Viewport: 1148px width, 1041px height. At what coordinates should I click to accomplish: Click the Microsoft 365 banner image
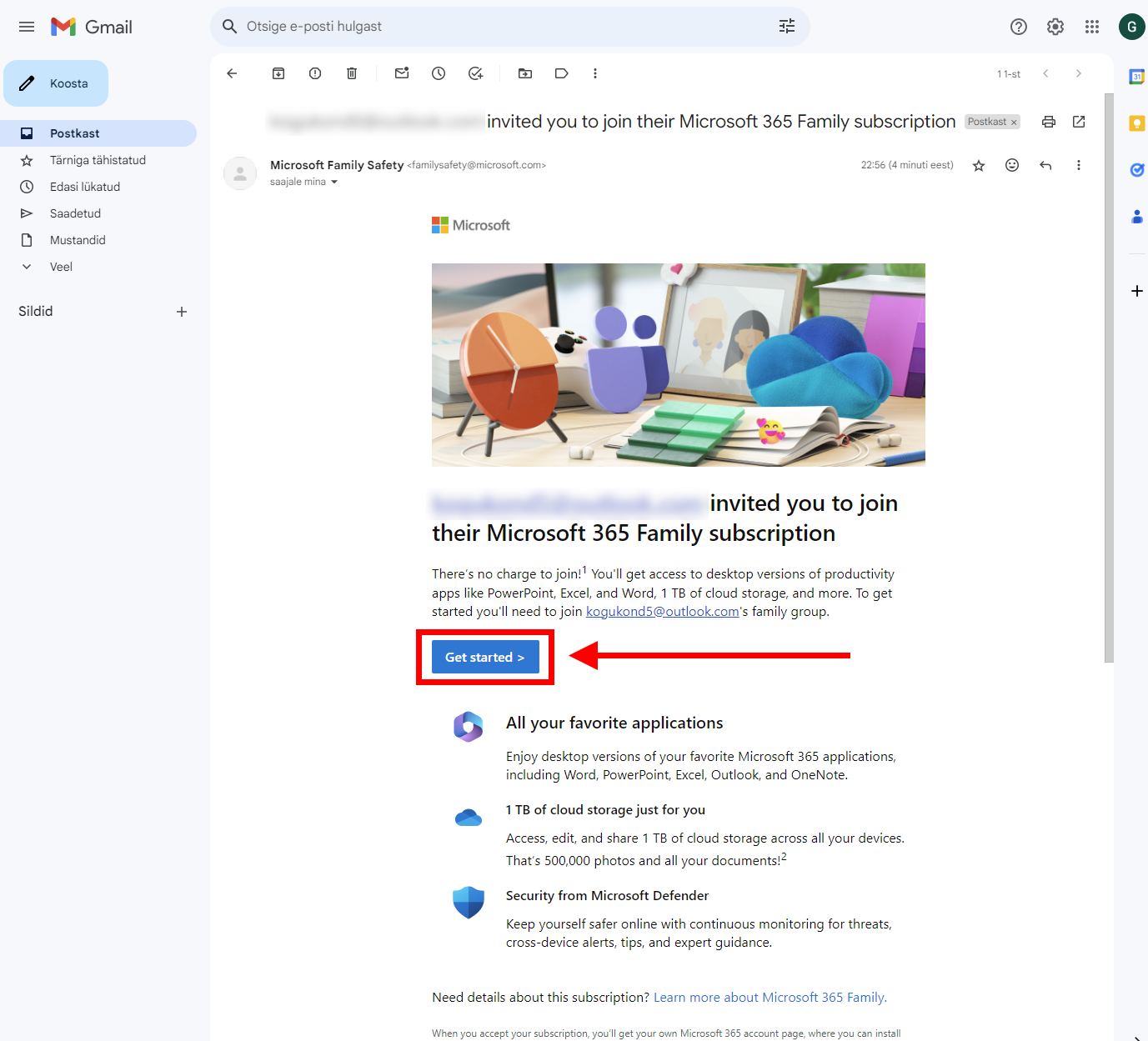[679, 365]
